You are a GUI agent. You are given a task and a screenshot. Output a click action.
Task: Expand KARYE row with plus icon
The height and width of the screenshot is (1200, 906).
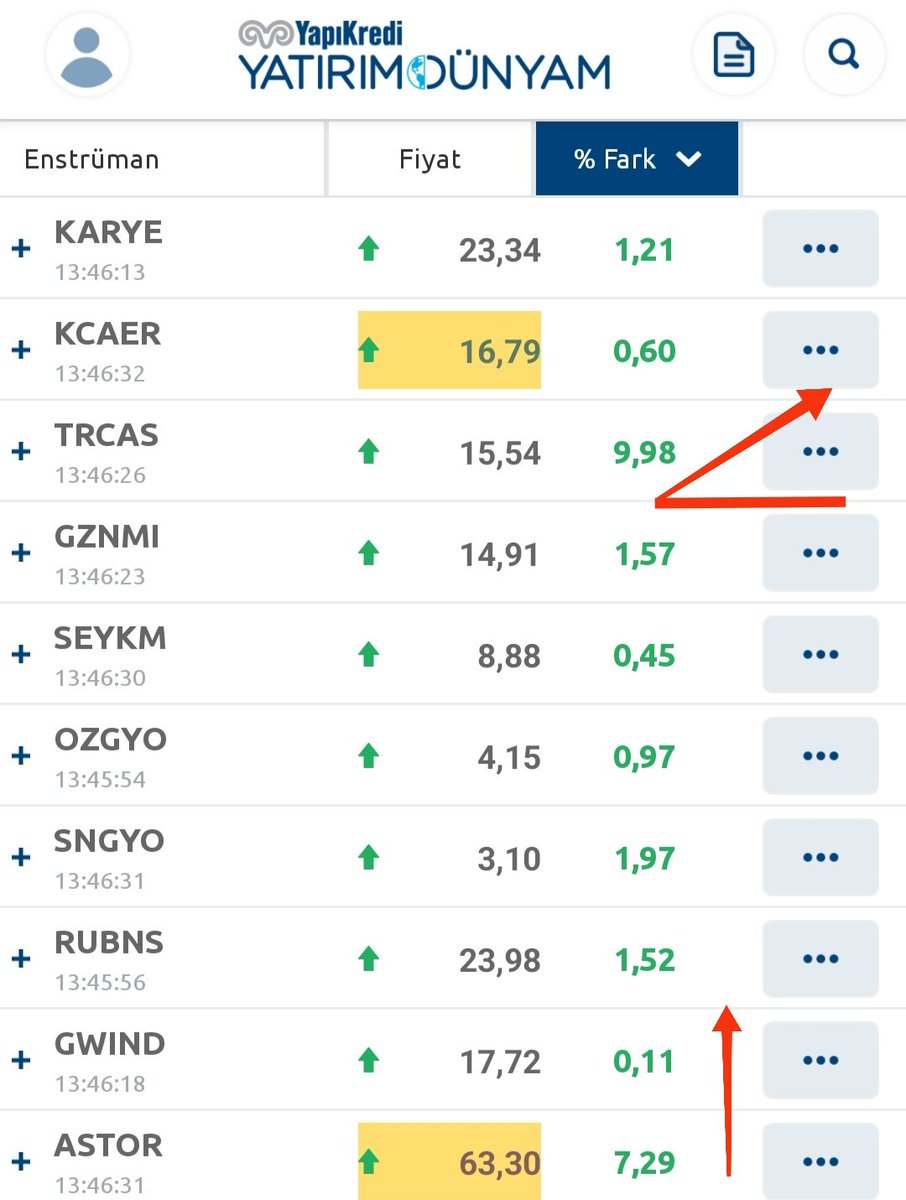pos(21,249)
